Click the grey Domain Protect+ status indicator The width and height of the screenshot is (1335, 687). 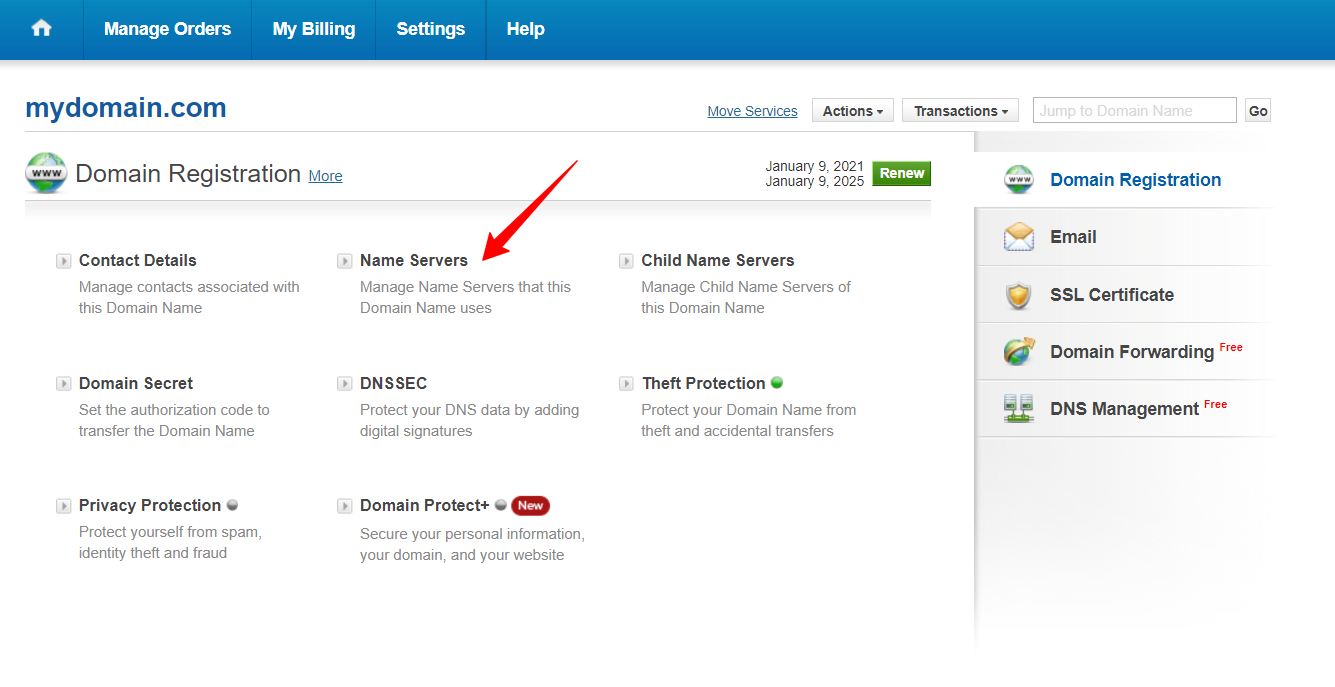click(501, 505)
